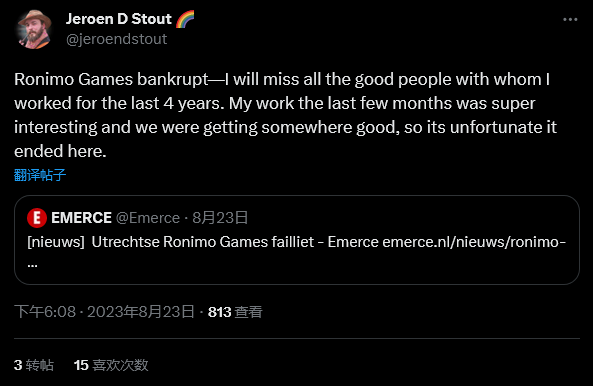Click the 下午6:08 post time
593x386 pixels.
click(x=45, y=312)
